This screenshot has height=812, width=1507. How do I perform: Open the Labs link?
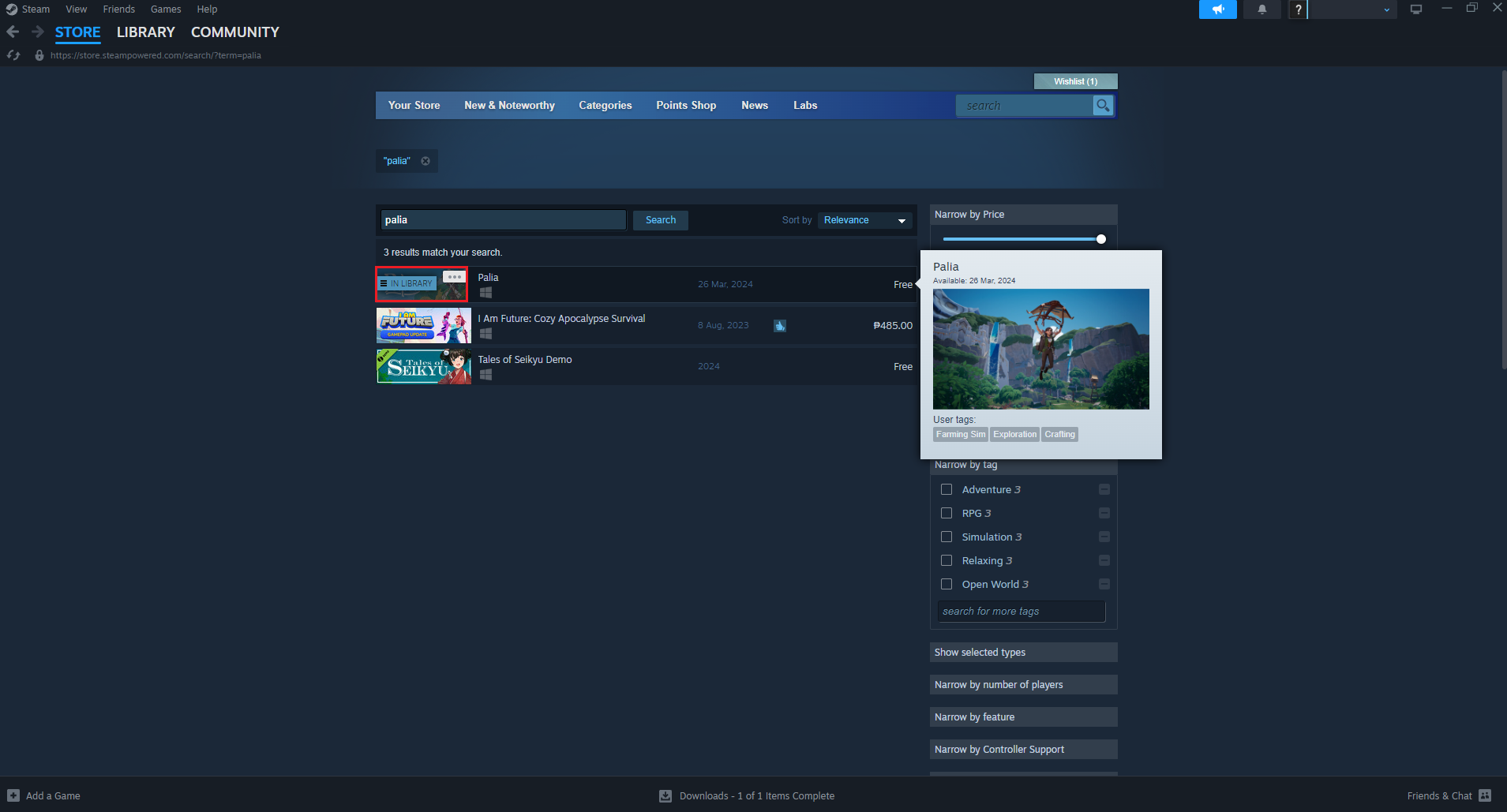[x=805, y=105]
